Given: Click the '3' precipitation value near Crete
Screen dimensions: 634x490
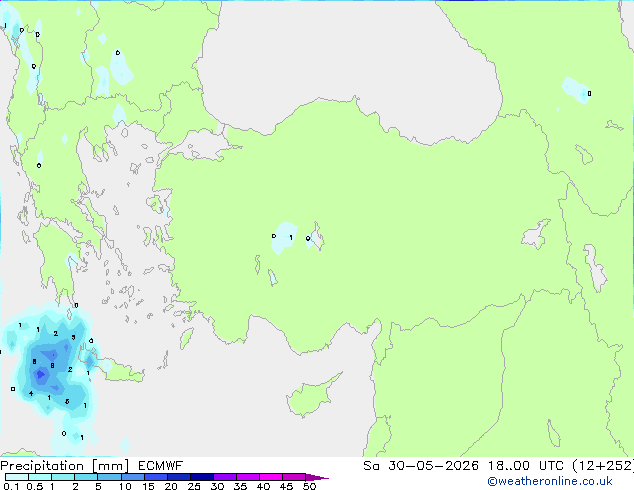Looking at the screenshot, I should tap(73, 337).
